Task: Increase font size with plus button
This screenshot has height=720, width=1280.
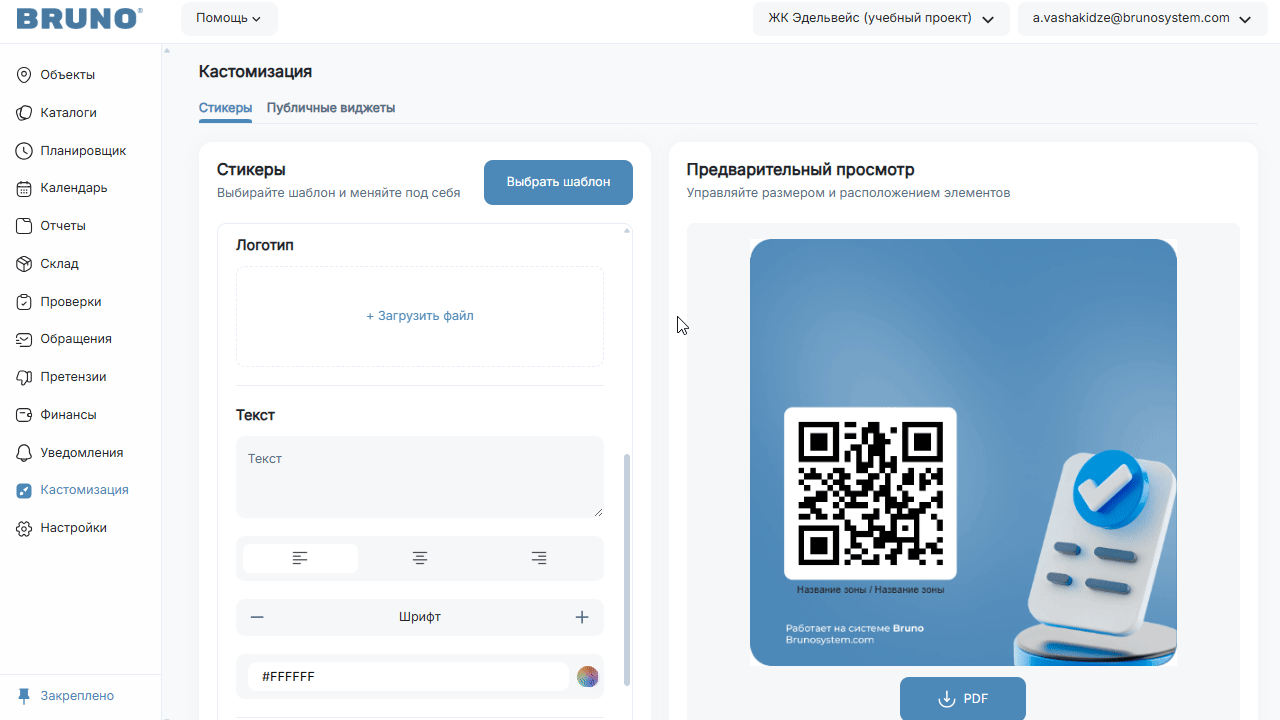Action: [582, 617]
